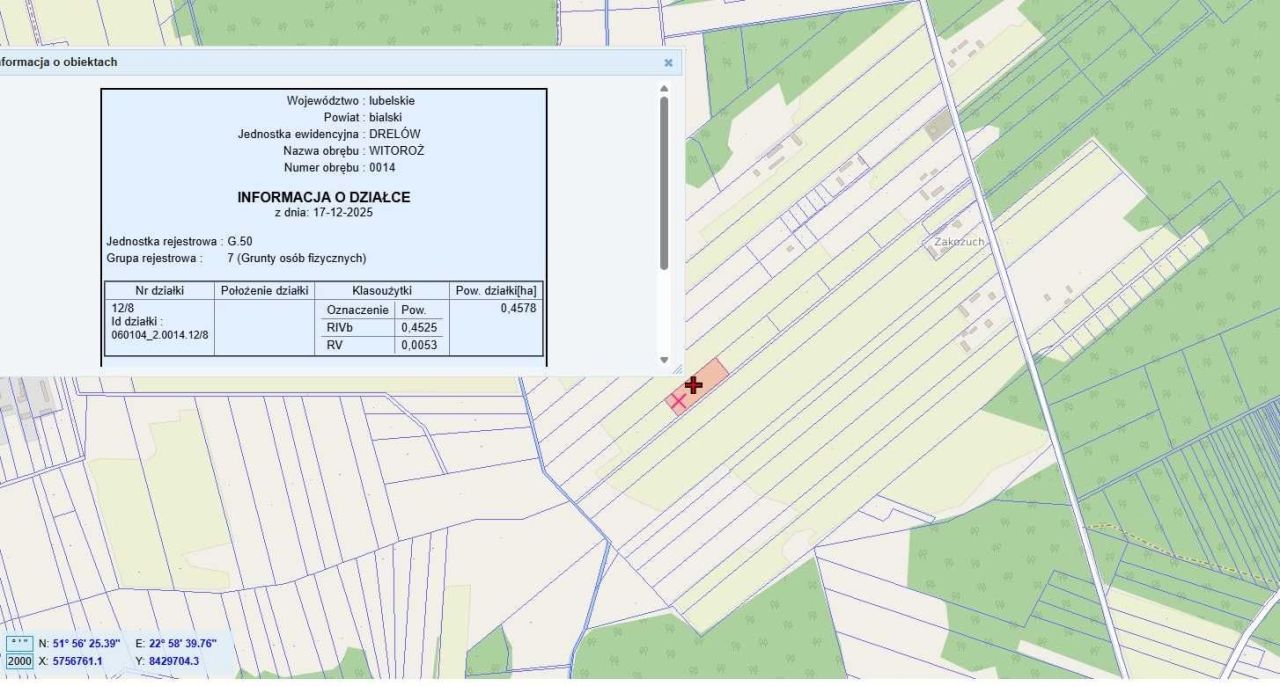Click the pink X marker on the parcel
The image size is (1280, 686).
point(678,401)
